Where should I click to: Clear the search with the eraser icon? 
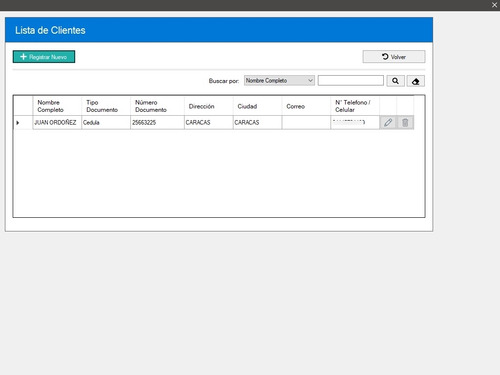click(415, 81)
